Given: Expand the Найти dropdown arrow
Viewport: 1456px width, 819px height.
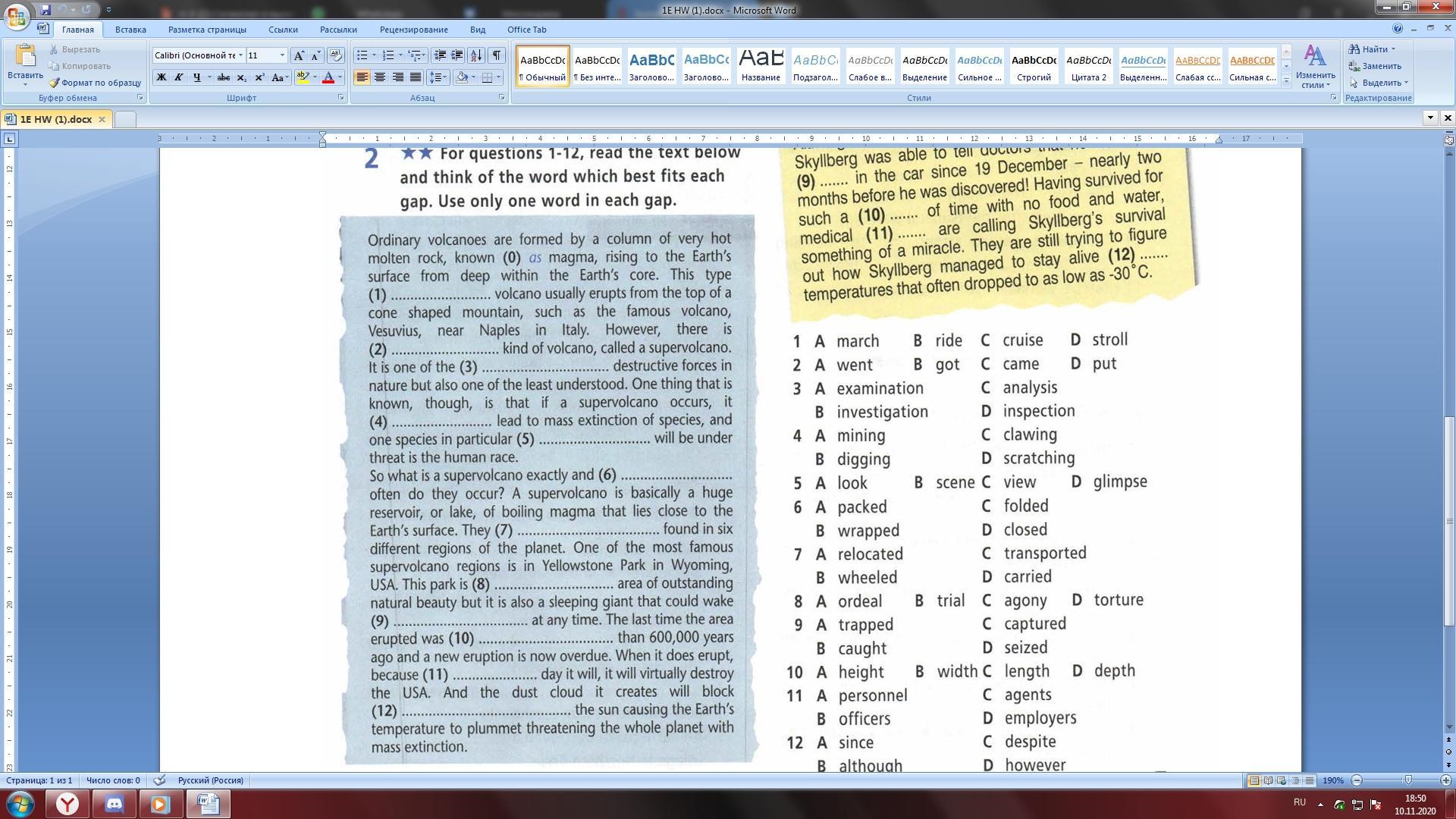Looking at the screenshot, I should (x=1393, y=49).
